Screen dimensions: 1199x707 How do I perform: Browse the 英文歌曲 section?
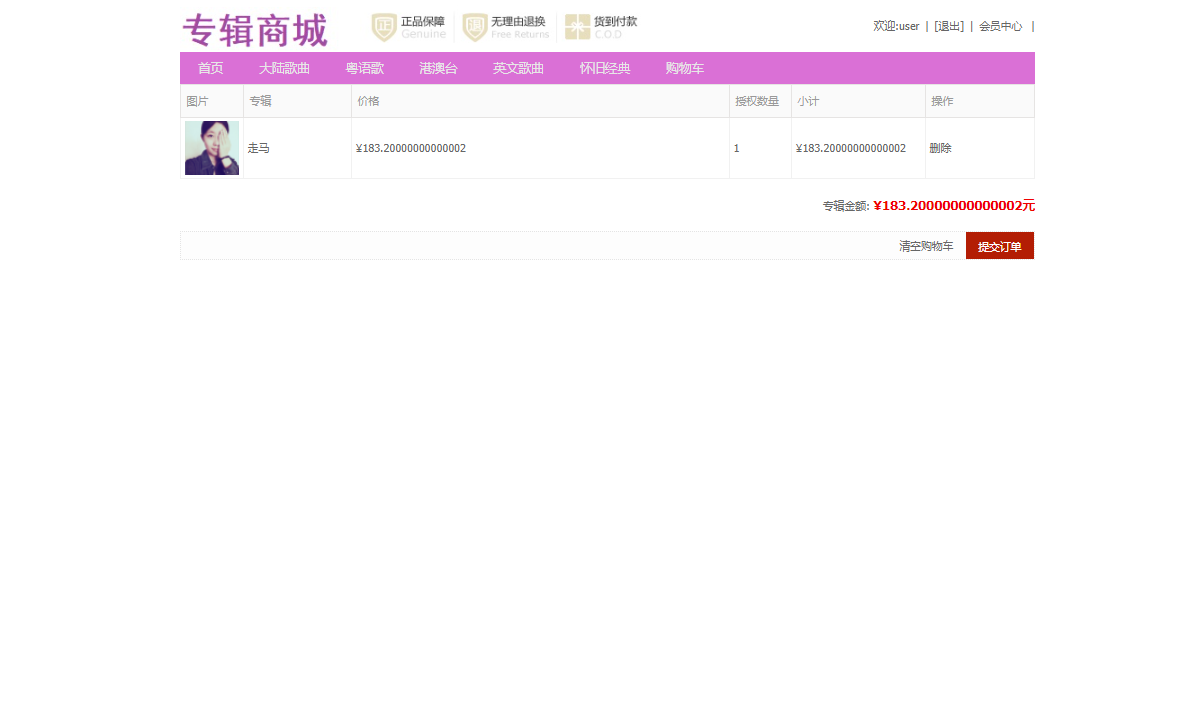518,68
